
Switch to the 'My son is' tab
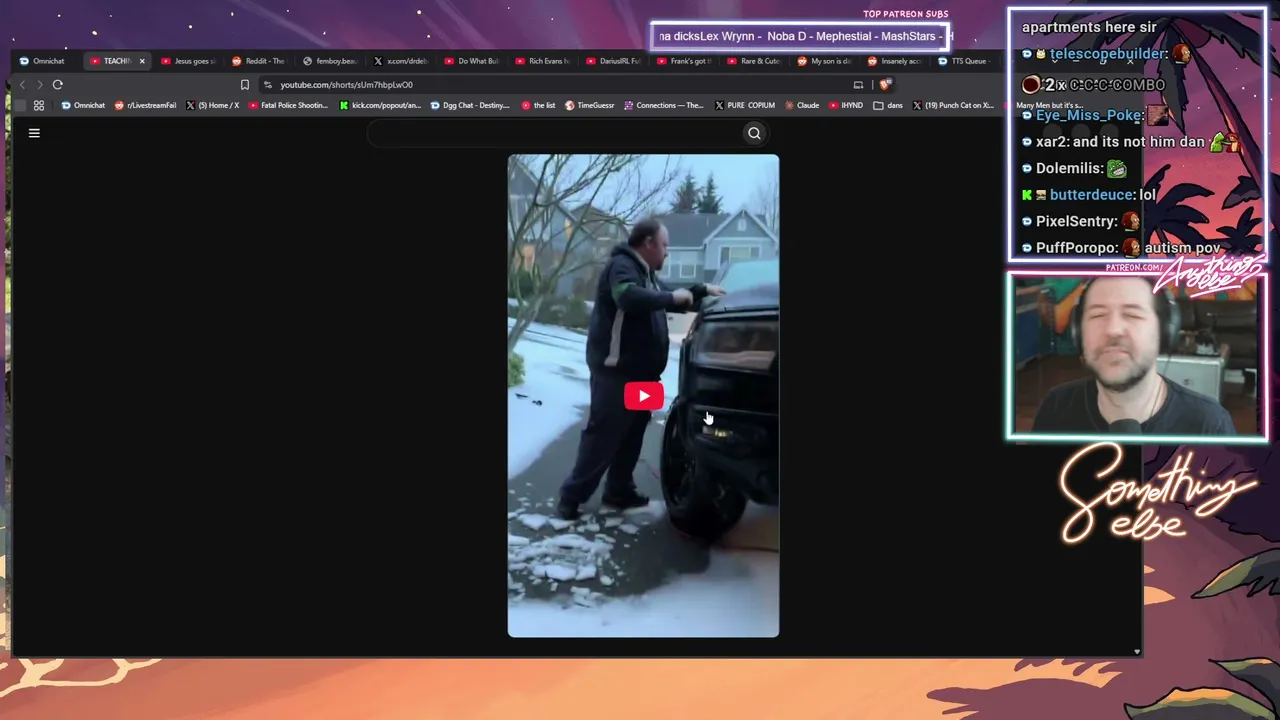(x=826, y=61)
